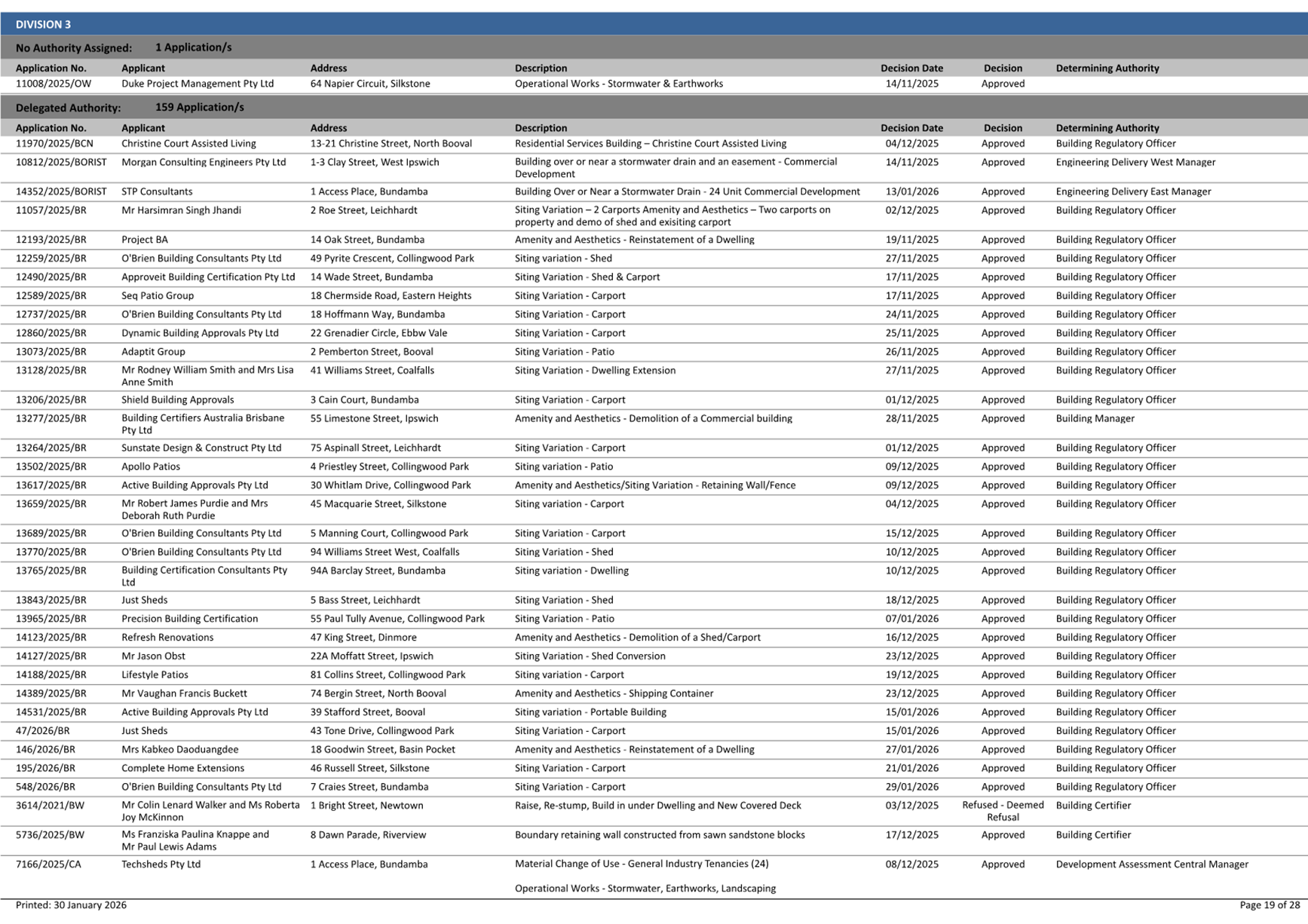This screenshot has height=924, width=1308.
Task: Click the DIVISION 3 section header
Action: pyautogui.click(x=43, y=24)
